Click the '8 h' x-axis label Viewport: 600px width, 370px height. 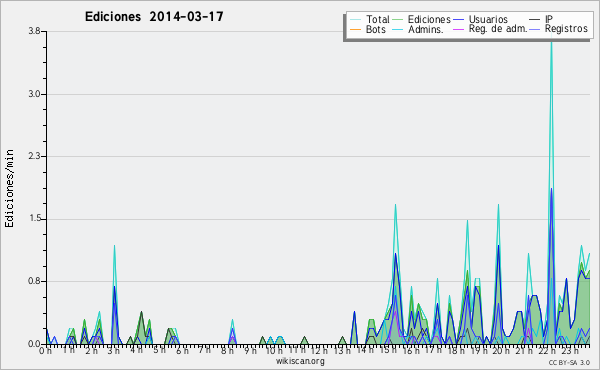(227, 351)
